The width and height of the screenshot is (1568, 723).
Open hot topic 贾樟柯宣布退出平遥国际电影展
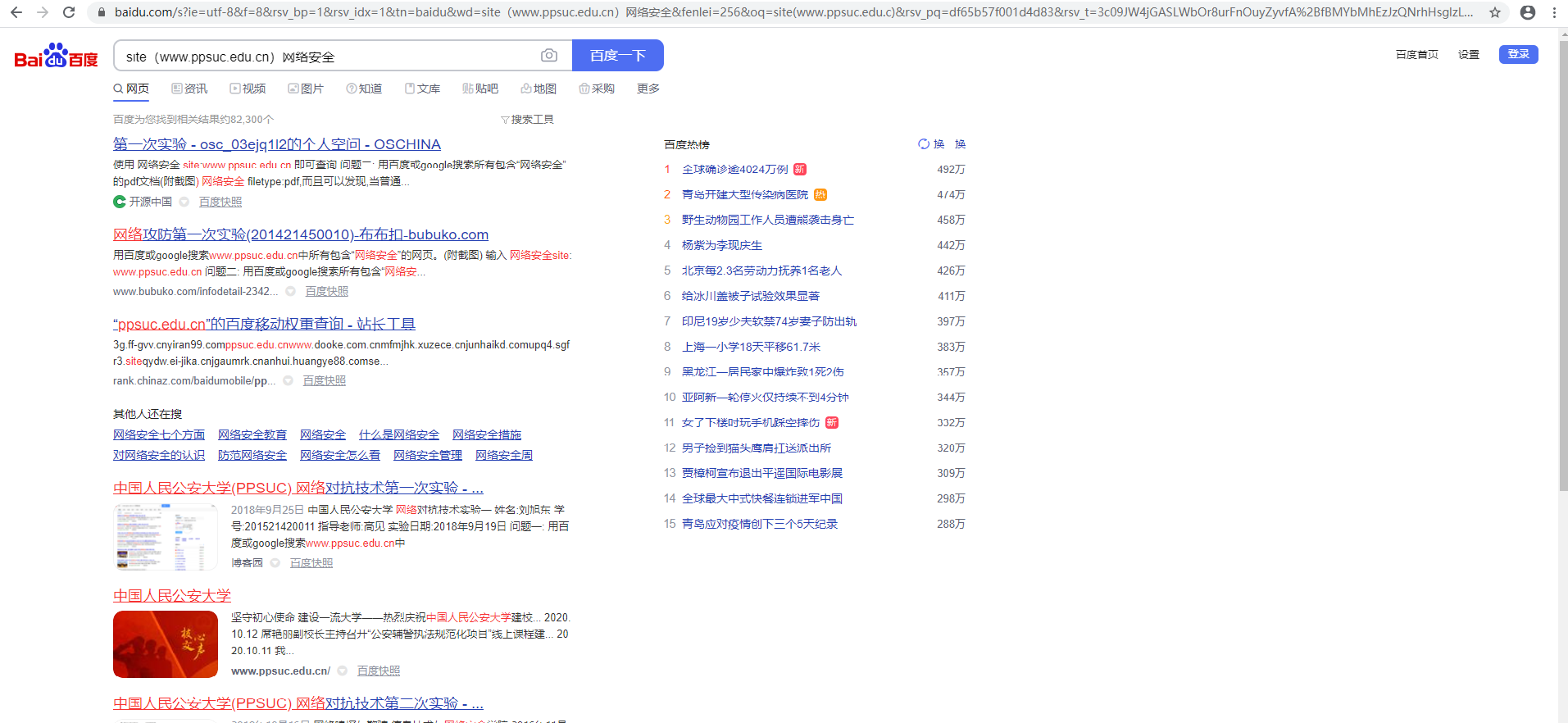(762, 473)
